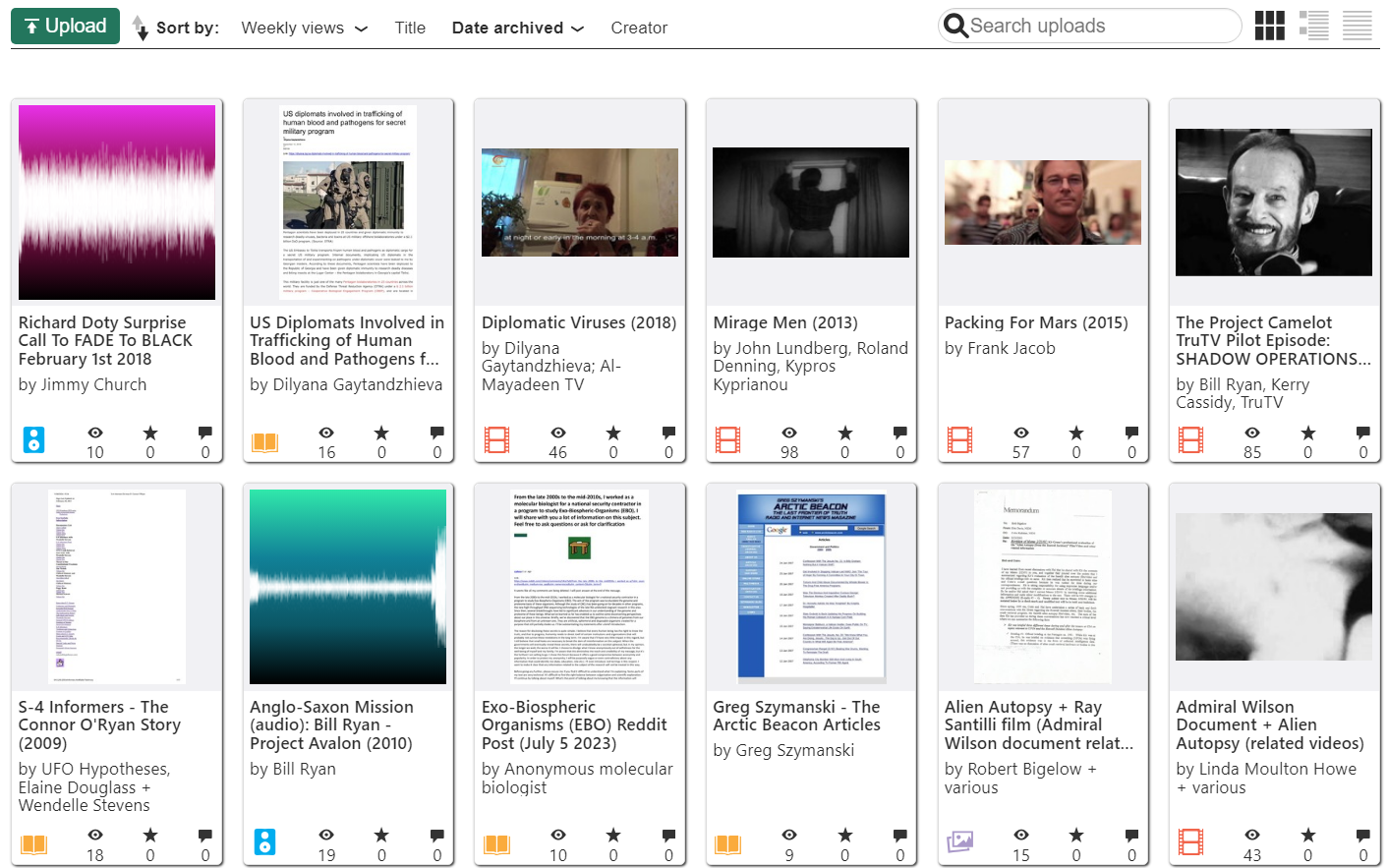The width and height of the screenshot is (1388, 868).
Task: Sort uploads by Title
Action: [410, 29]
